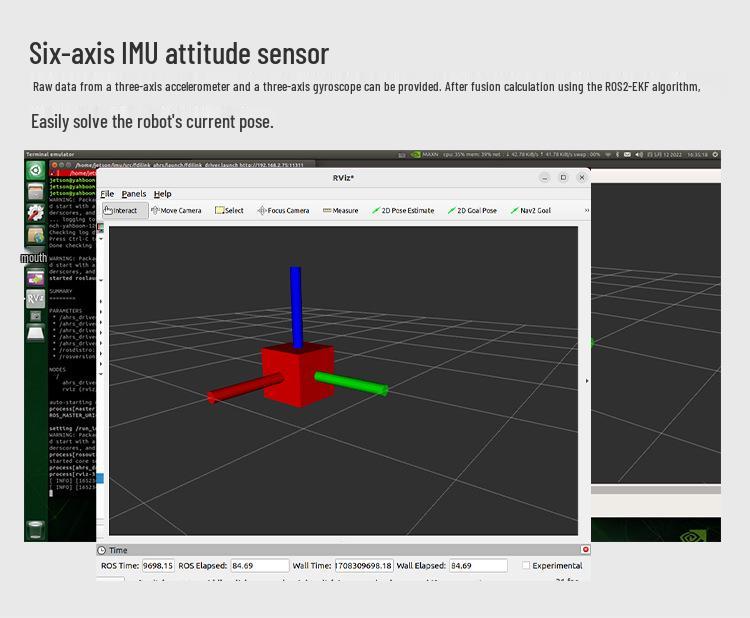Activate the Move Camera tool

176,210
